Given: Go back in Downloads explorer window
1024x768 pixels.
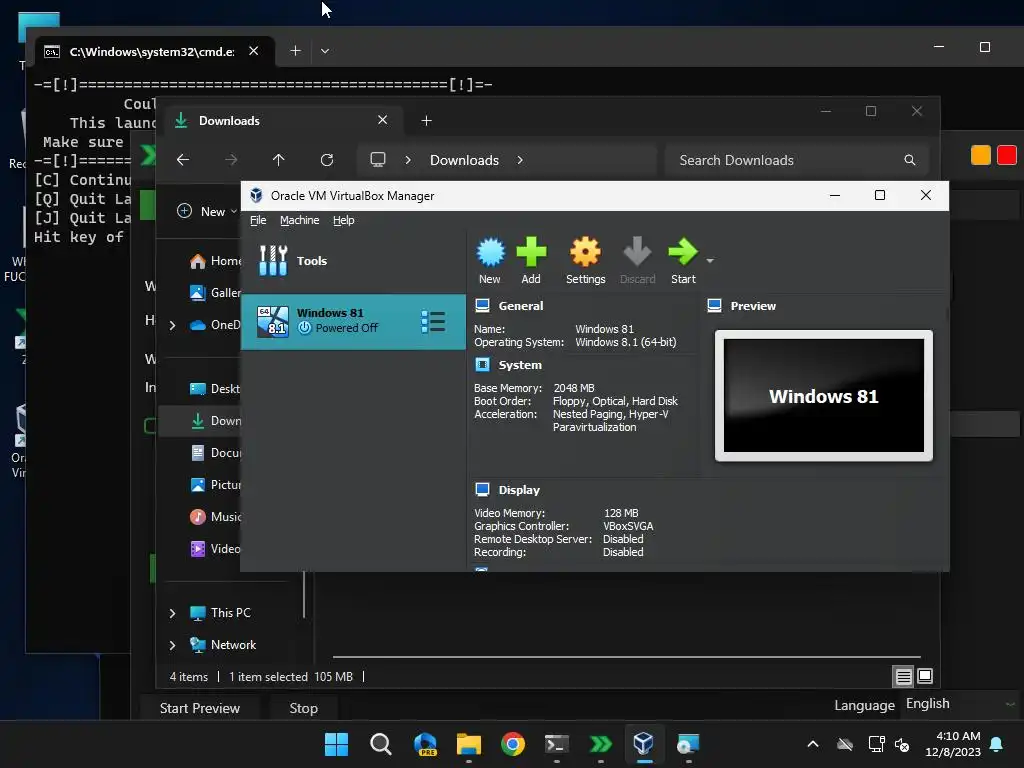Looking at the screenshot, I should 183,160.
